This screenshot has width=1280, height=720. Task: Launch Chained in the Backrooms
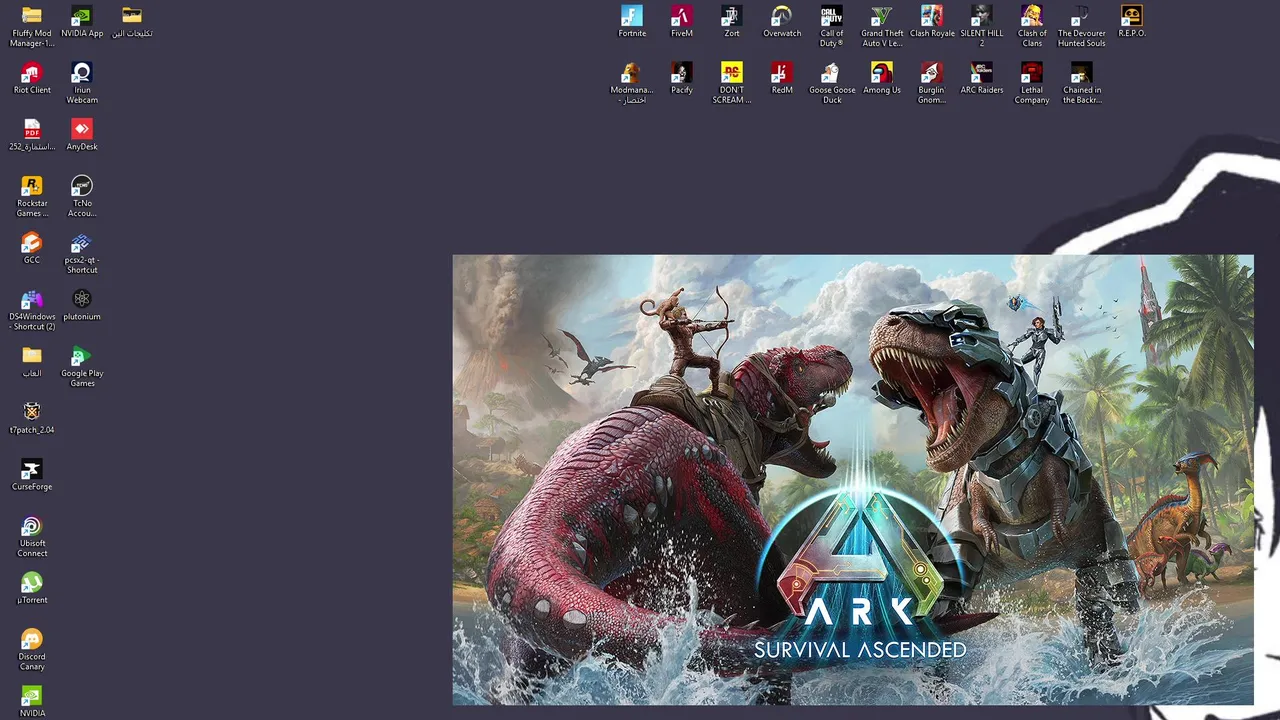[x=1082, y=73]
